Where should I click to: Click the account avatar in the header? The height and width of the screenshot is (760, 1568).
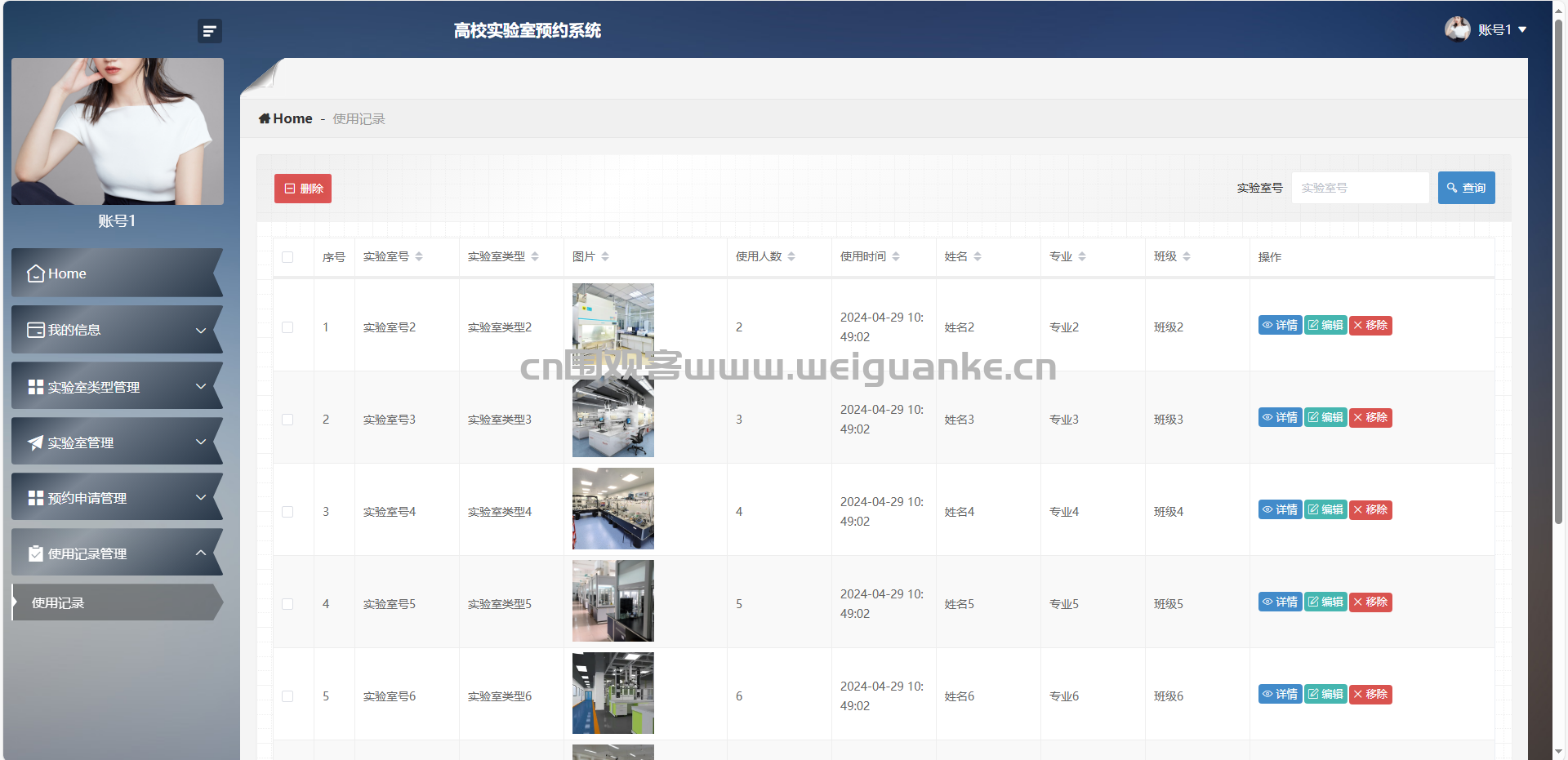point(1458,29)
